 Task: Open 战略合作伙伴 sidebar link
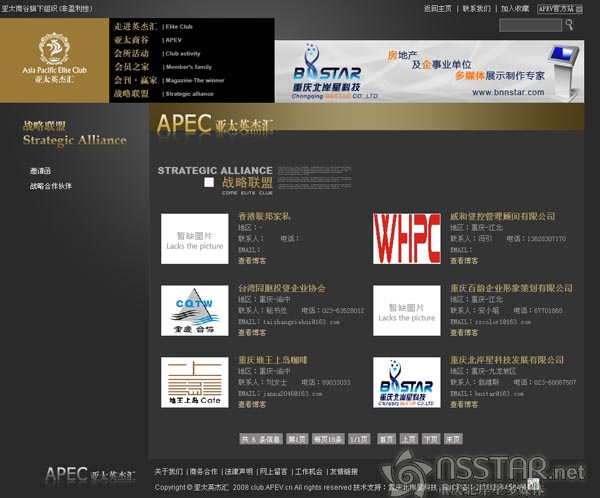tap(50, 186)
